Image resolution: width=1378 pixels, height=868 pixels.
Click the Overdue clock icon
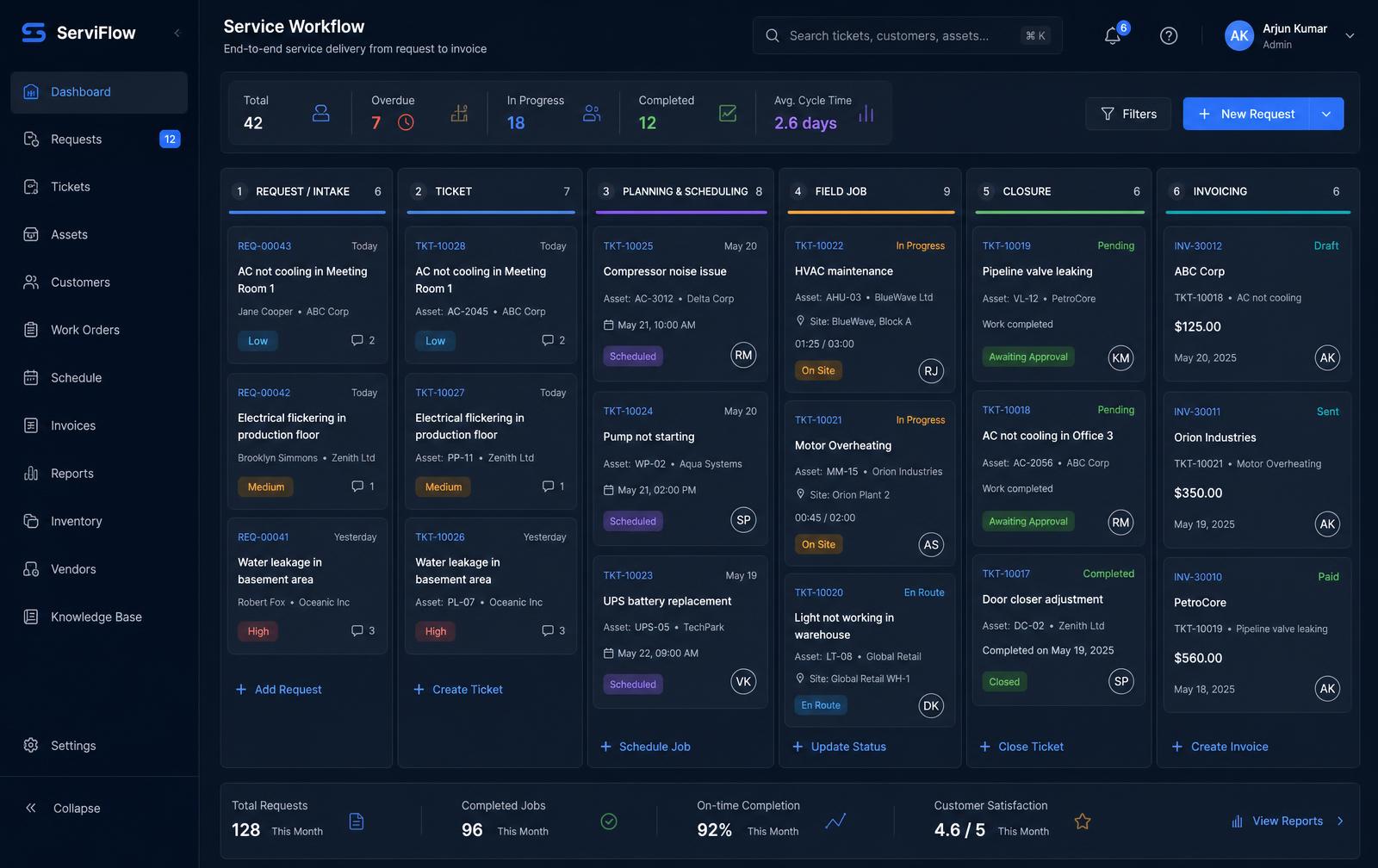click(x=406, y=122)
